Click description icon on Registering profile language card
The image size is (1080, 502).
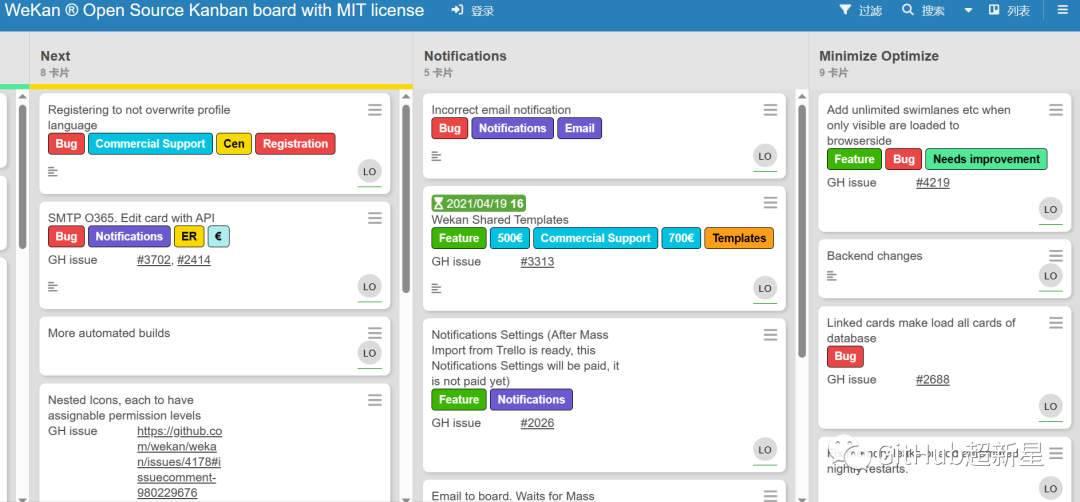[x=53, y=171]
